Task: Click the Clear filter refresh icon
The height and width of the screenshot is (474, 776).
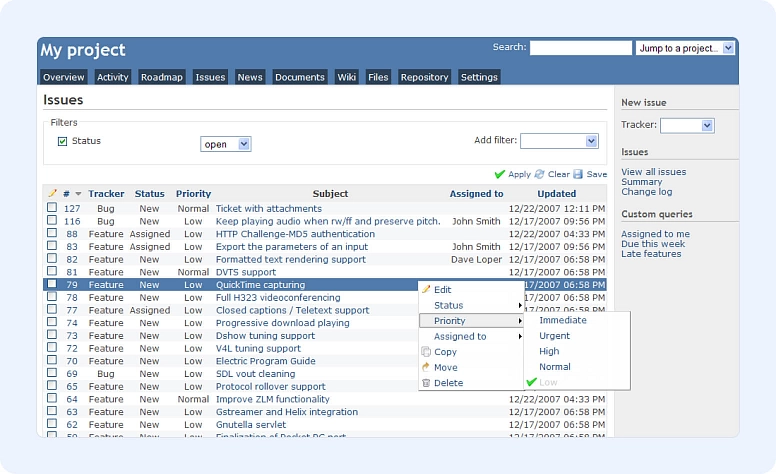Action: pyautogui.click(x=540, y=174)
